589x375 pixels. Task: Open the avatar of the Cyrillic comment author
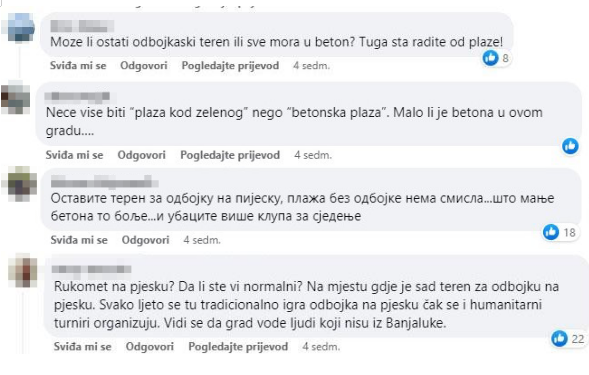pos(22,184)
